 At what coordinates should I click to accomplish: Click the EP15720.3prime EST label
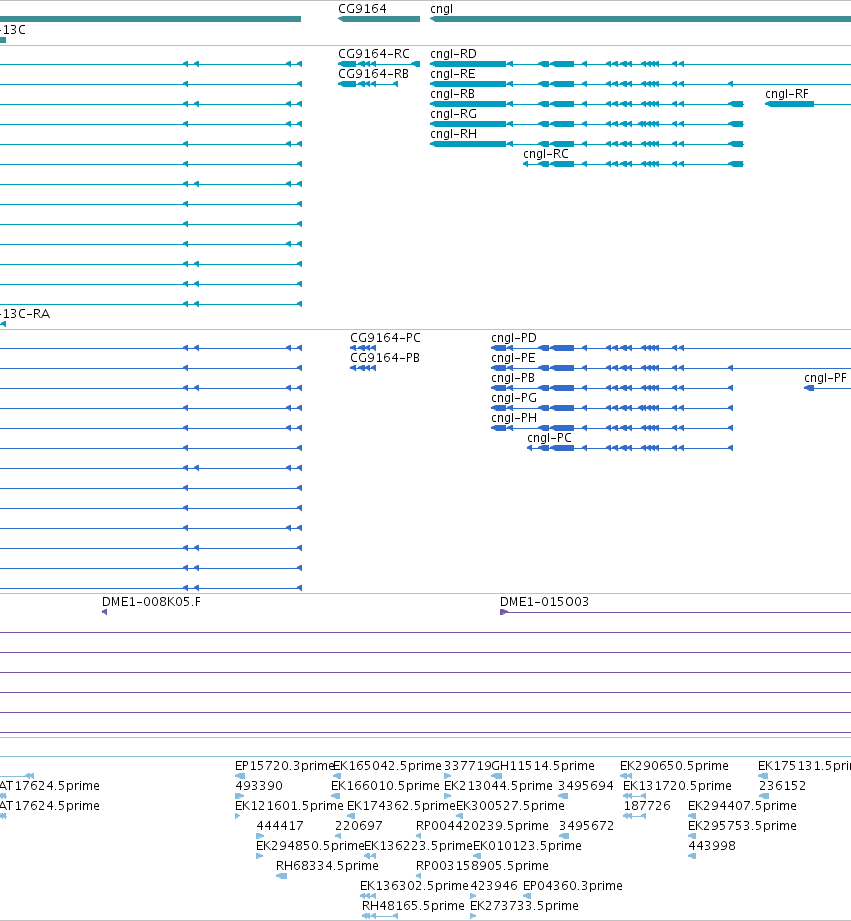[x=284, y=765]
